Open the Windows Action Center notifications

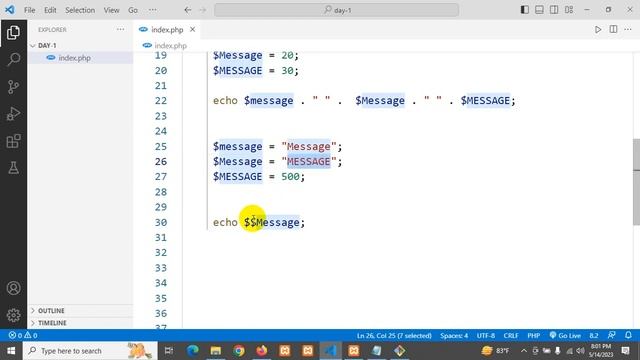point(625,351)
